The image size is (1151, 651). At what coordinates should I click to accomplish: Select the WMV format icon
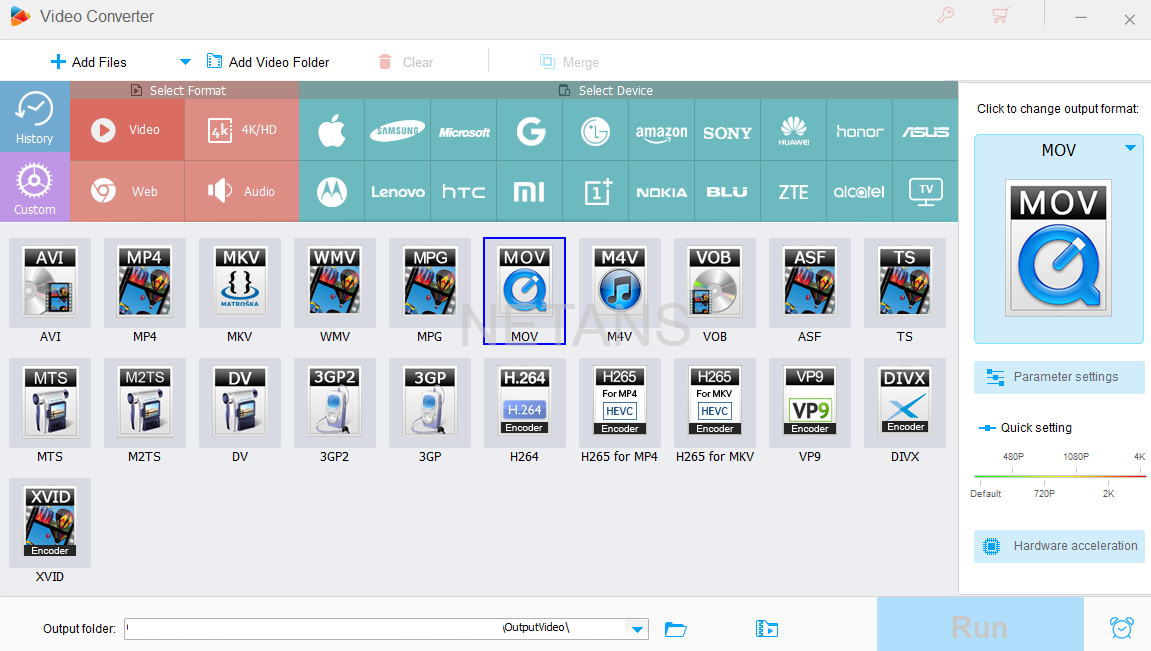click(335, 283)
